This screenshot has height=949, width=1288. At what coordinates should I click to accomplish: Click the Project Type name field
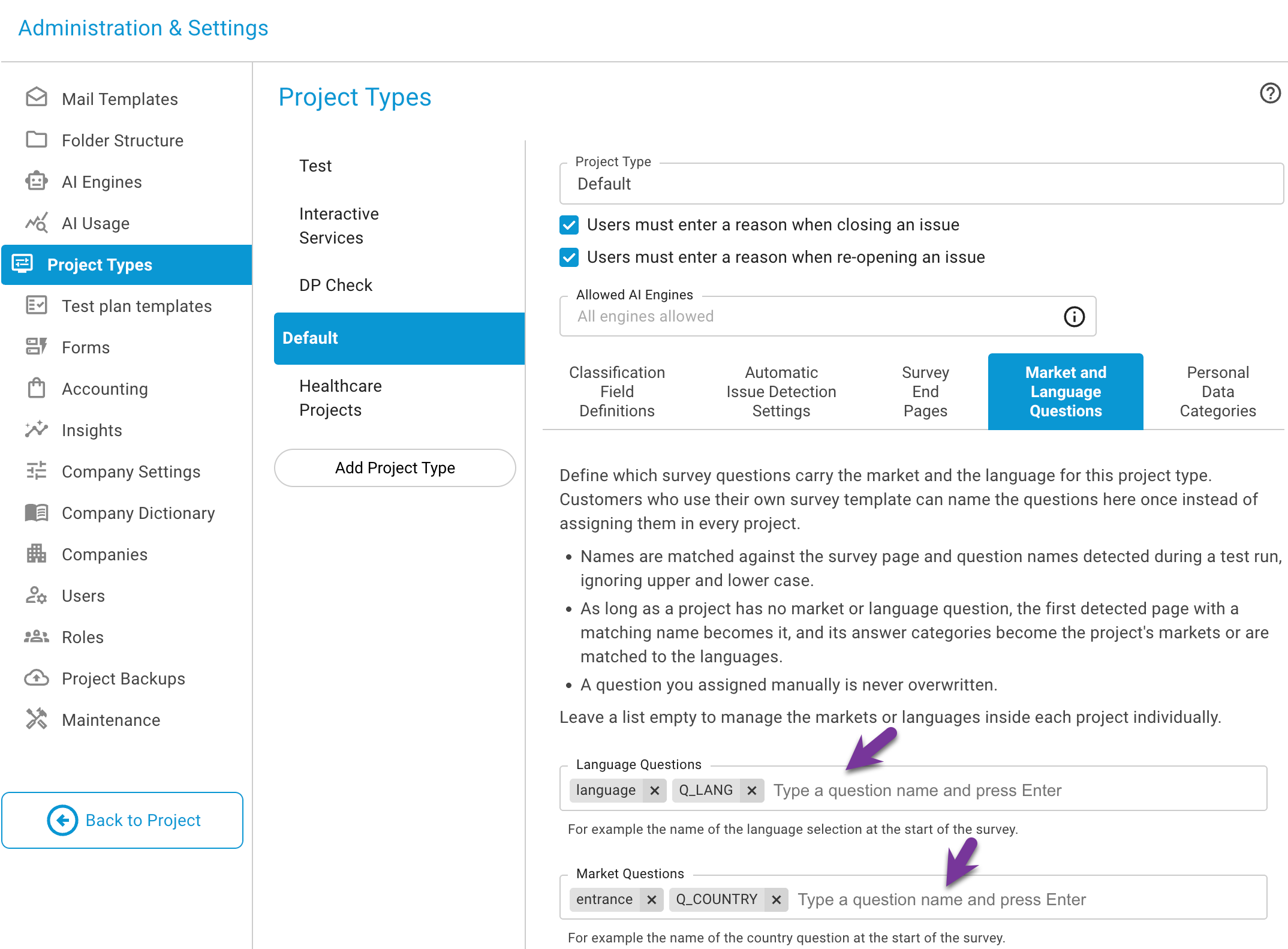(921, 184)
